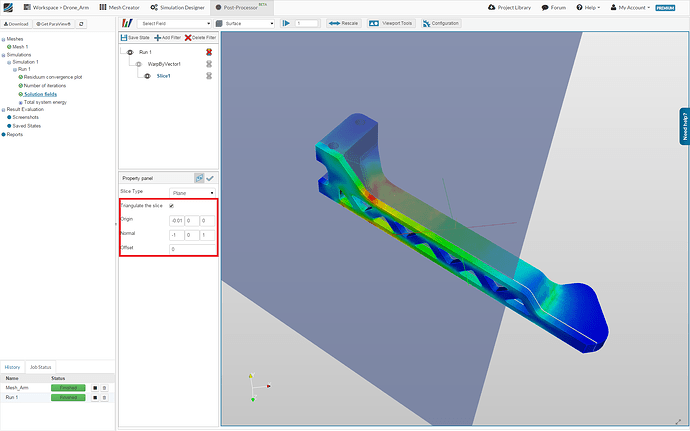Uncheck the Triangulate the slice checkbox
This screenshot has width=690, height=431.
[172, 206]
